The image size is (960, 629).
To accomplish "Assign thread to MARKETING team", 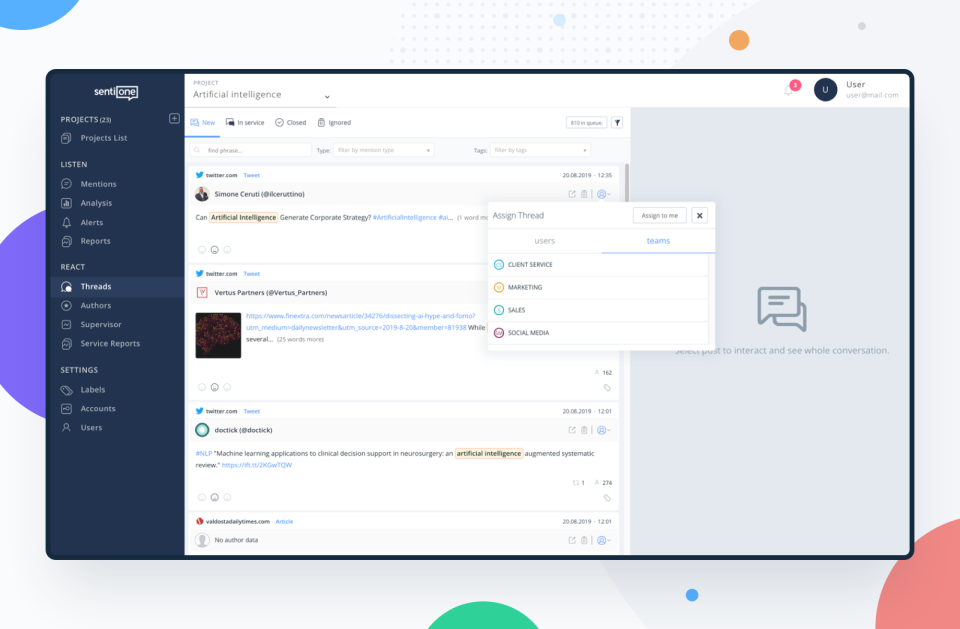I will [x=598, y=287].
